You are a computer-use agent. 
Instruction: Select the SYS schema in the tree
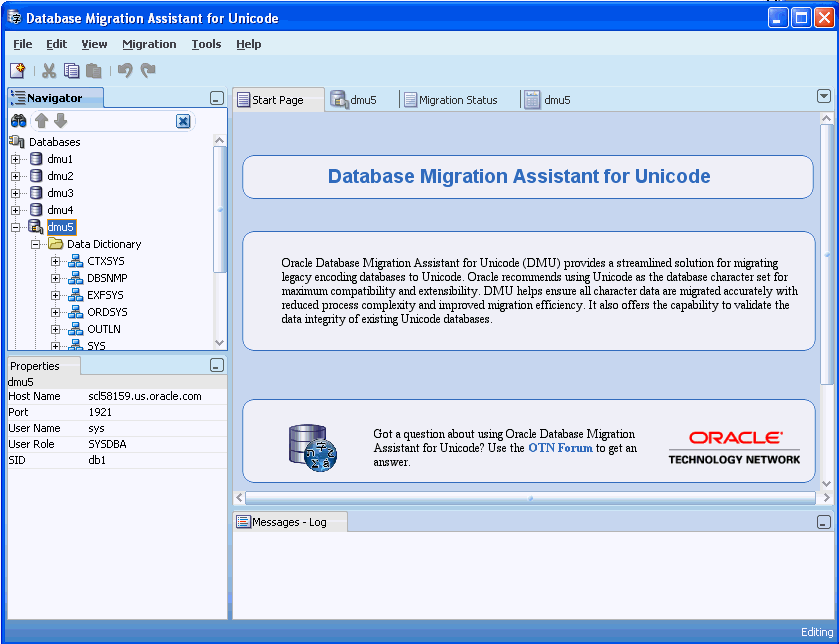[x=96, y=346]
